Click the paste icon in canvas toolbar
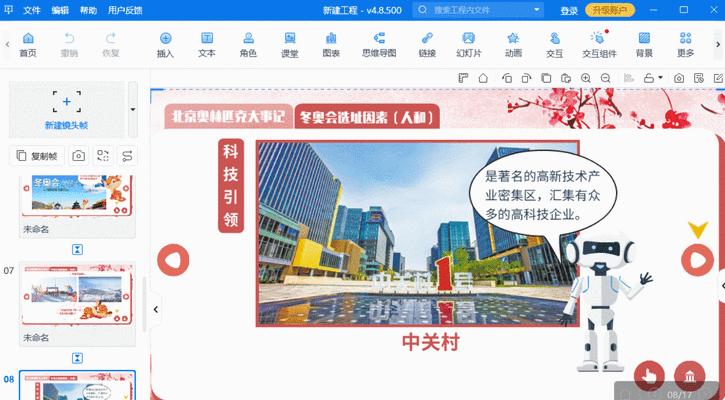725x400 pixels. (566, 78)
